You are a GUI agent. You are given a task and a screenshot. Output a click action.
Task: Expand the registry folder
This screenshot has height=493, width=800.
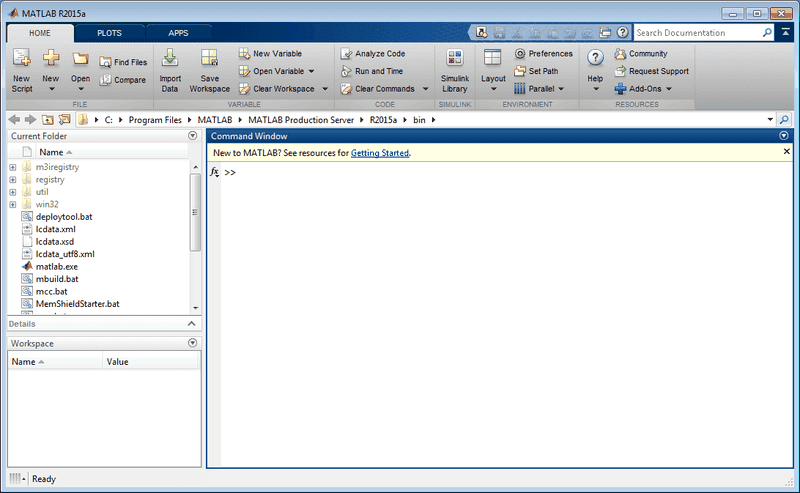click(x=13, y=180)
